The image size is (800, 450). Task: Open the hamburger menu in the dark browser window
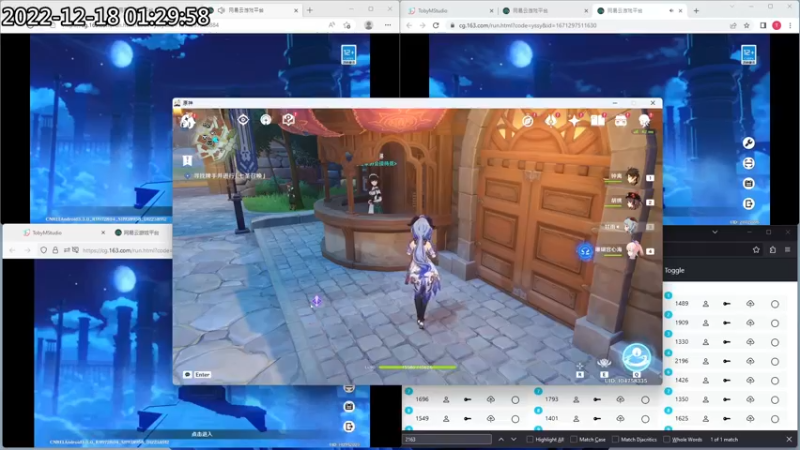[x=788, y=249]
